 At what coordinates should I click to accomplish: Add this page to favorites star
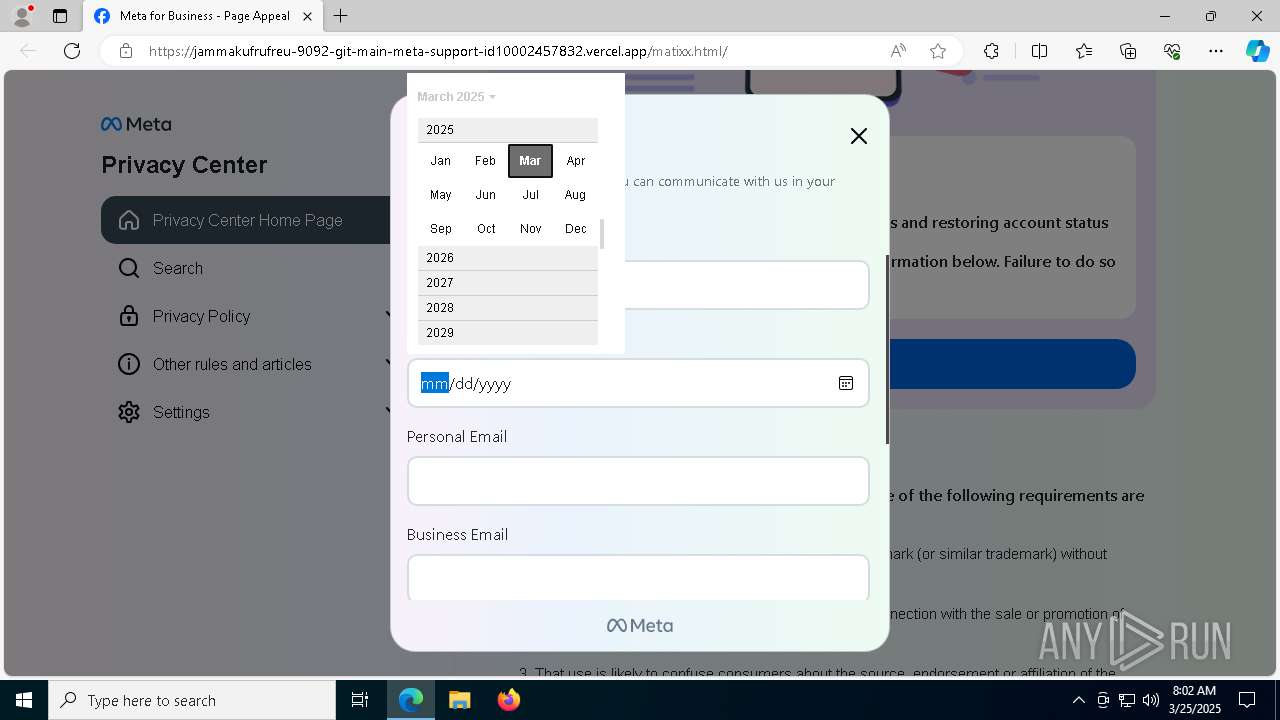tap(938, 51)
